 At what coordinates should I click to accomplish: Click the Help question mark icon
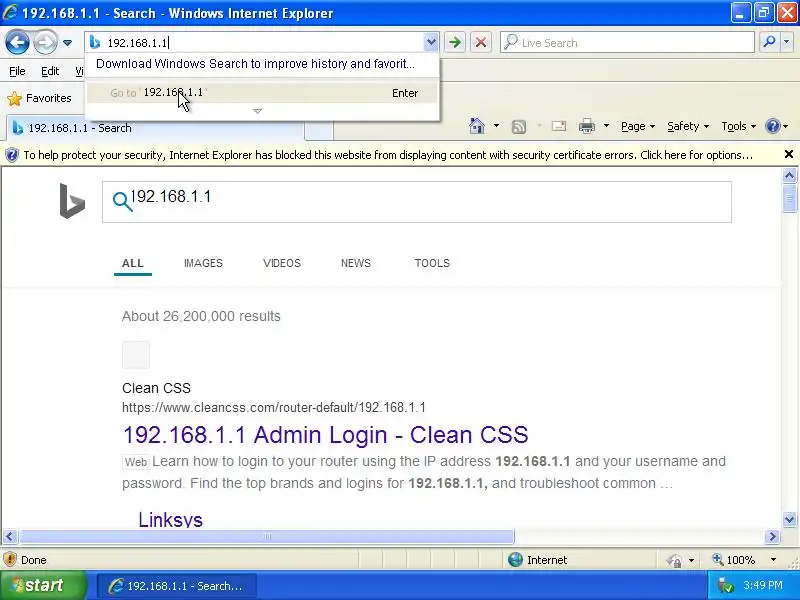(773, 126)
